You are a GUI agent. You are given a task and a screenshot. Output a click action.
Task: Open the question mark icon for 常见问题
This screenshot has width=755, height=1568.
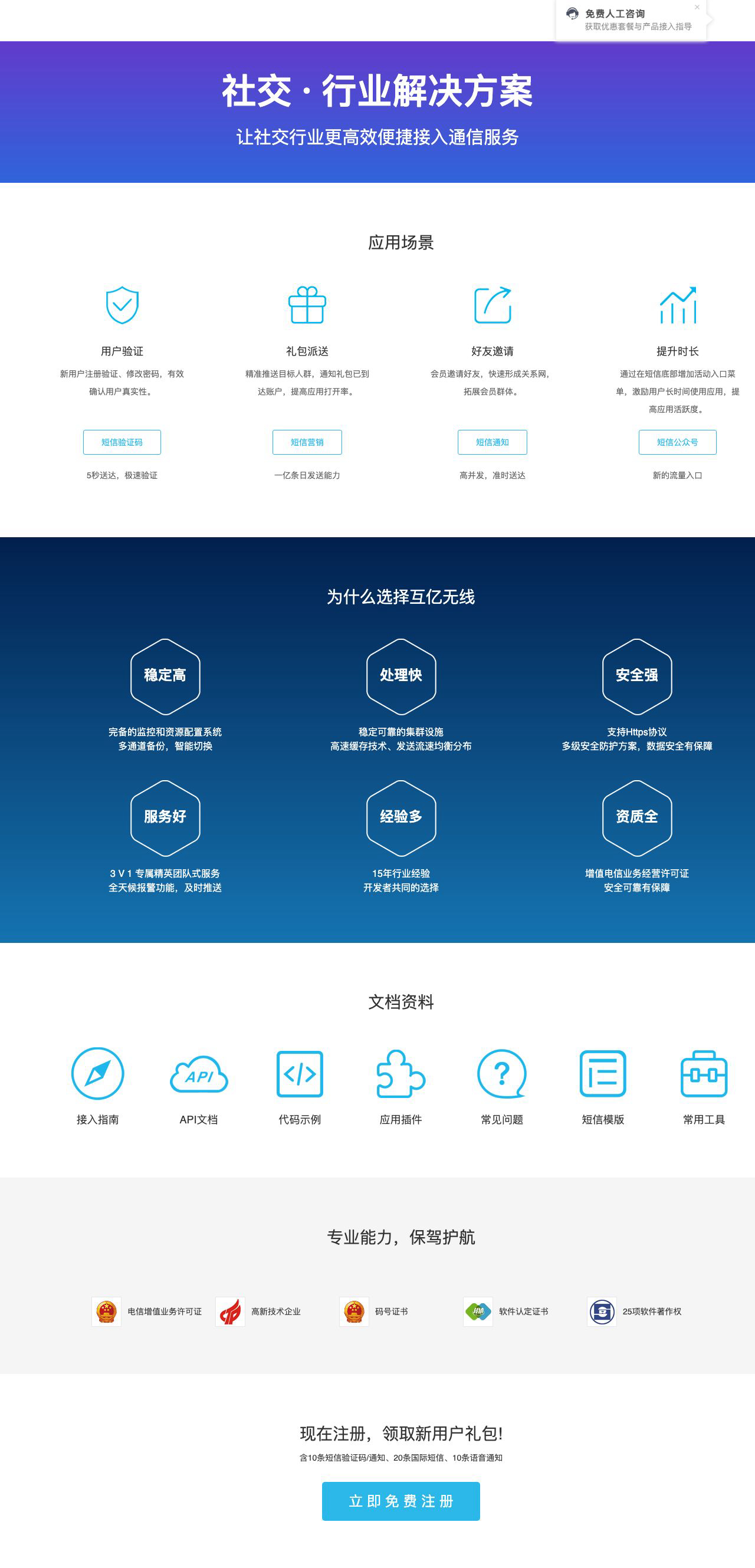(x=502, y=1074)
